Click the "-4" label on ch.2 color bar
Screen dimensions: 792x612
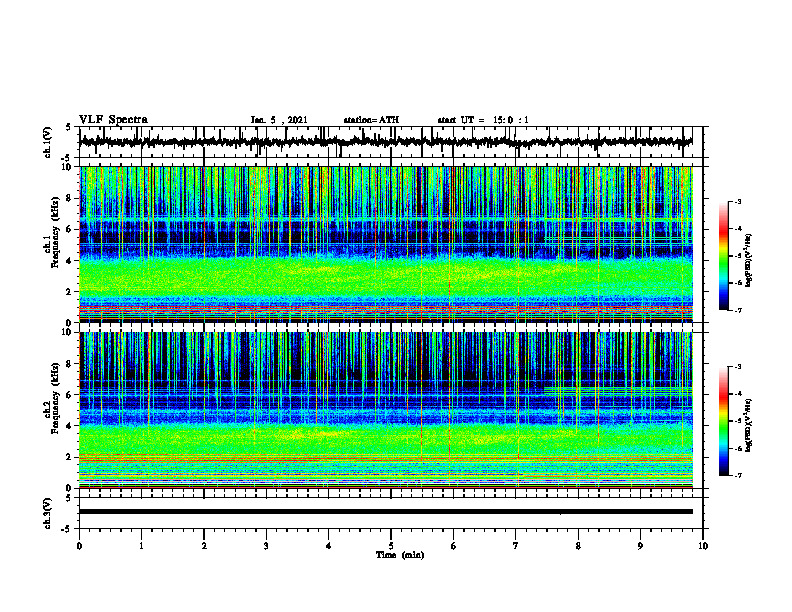pyautogui.click(x=738, y=394)
